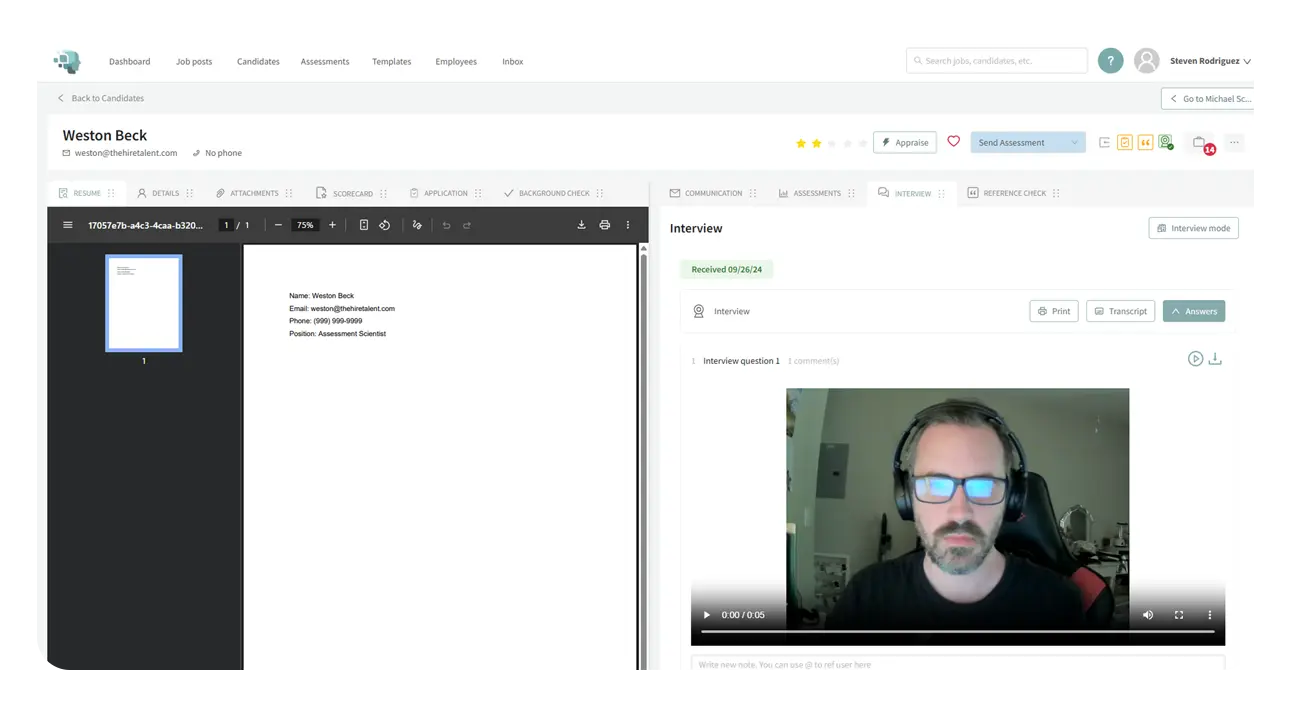Click the Appraise button
Image resolution: width=1297 pixels, height=725 pixels.
click(x=904, y=143)
